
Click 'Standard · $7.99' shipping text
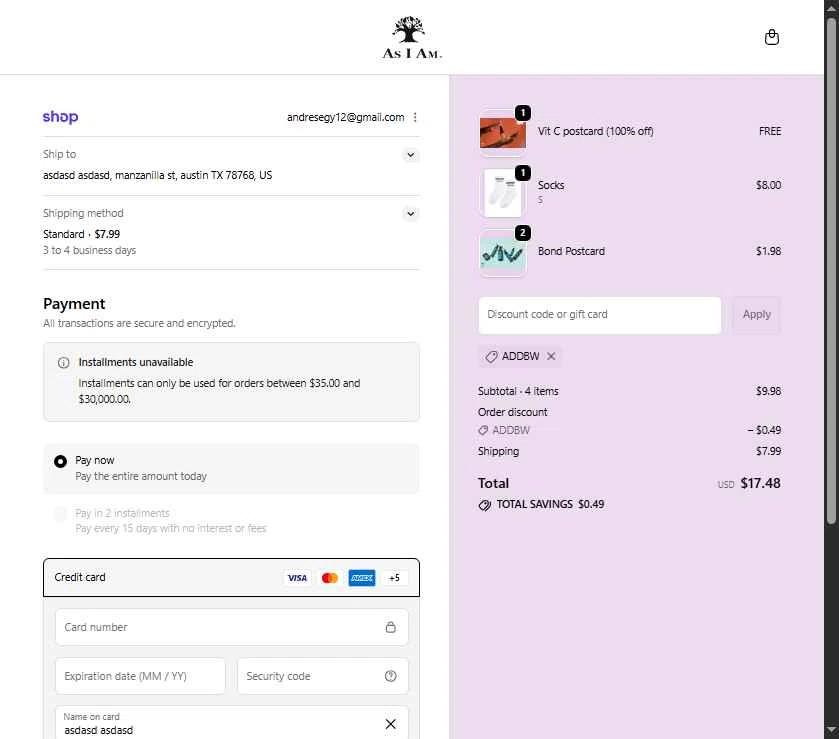pos(81,234)
